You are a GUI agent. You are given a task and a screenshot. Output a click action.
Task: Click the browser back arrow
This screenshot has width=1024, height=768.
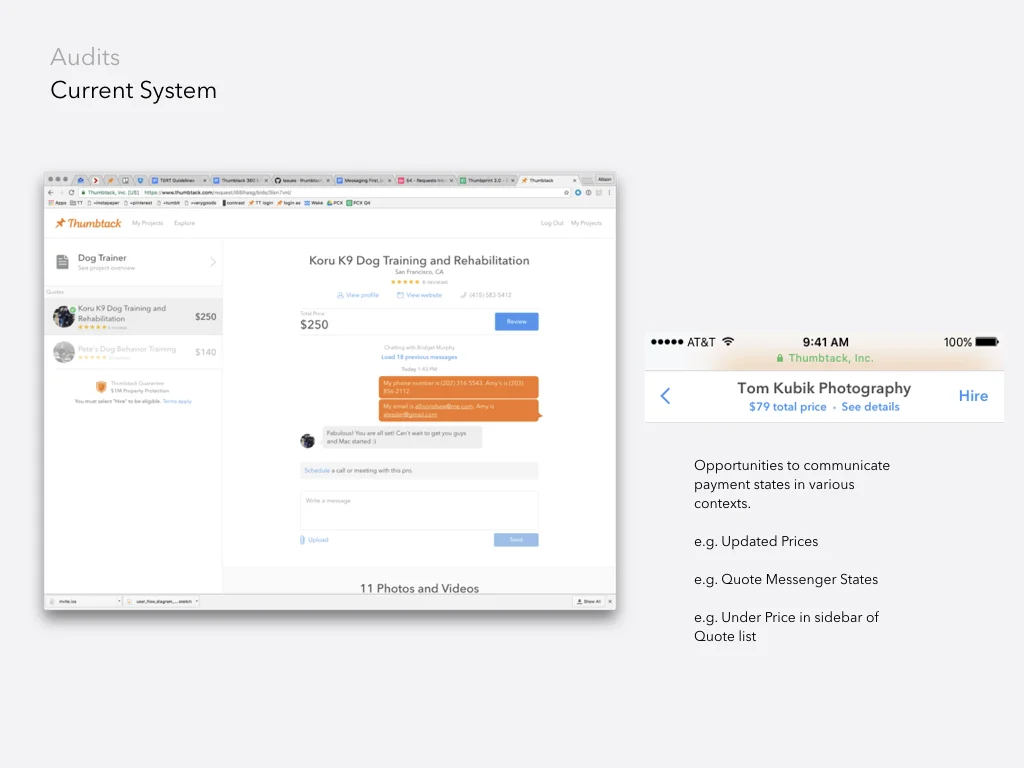[x=51, y=193]
